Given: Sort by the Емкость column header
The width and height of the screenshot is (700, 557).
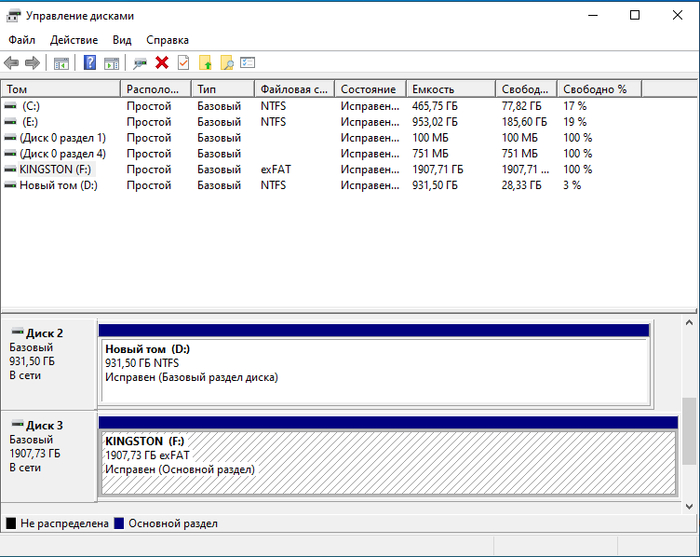Looking at the screenshot, I should click(x=451, y=89).
